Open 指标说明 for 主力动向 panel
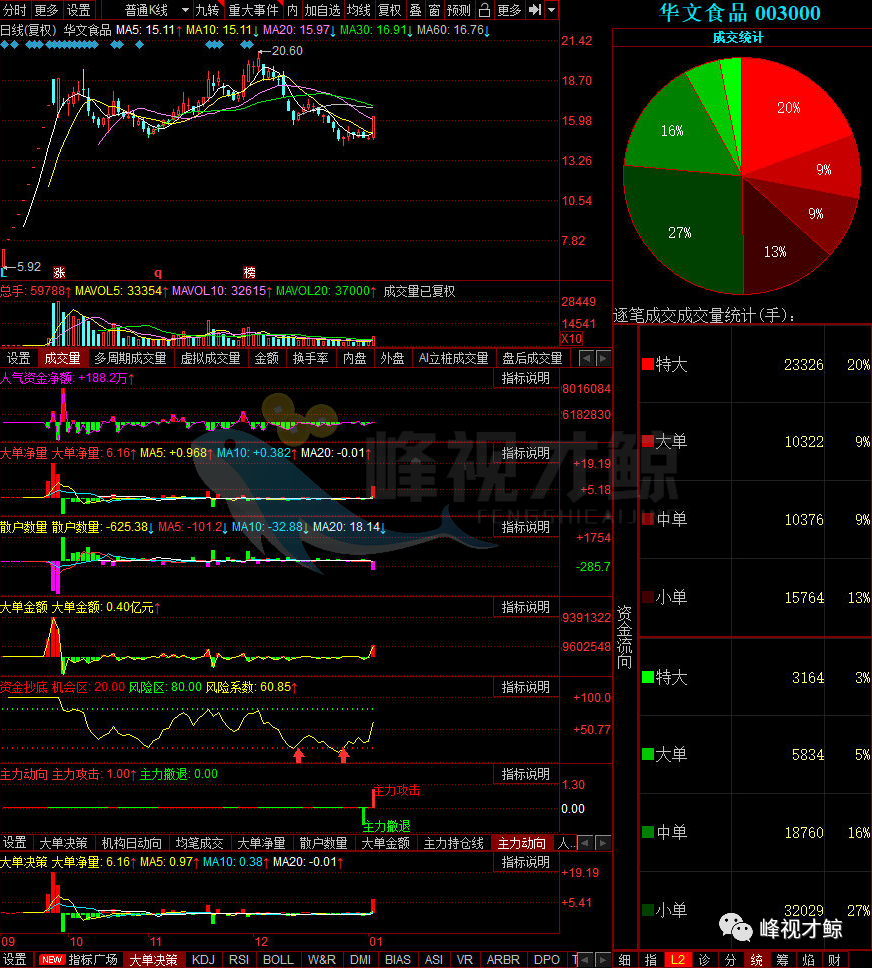872x968 pixels. pos(526,774)
